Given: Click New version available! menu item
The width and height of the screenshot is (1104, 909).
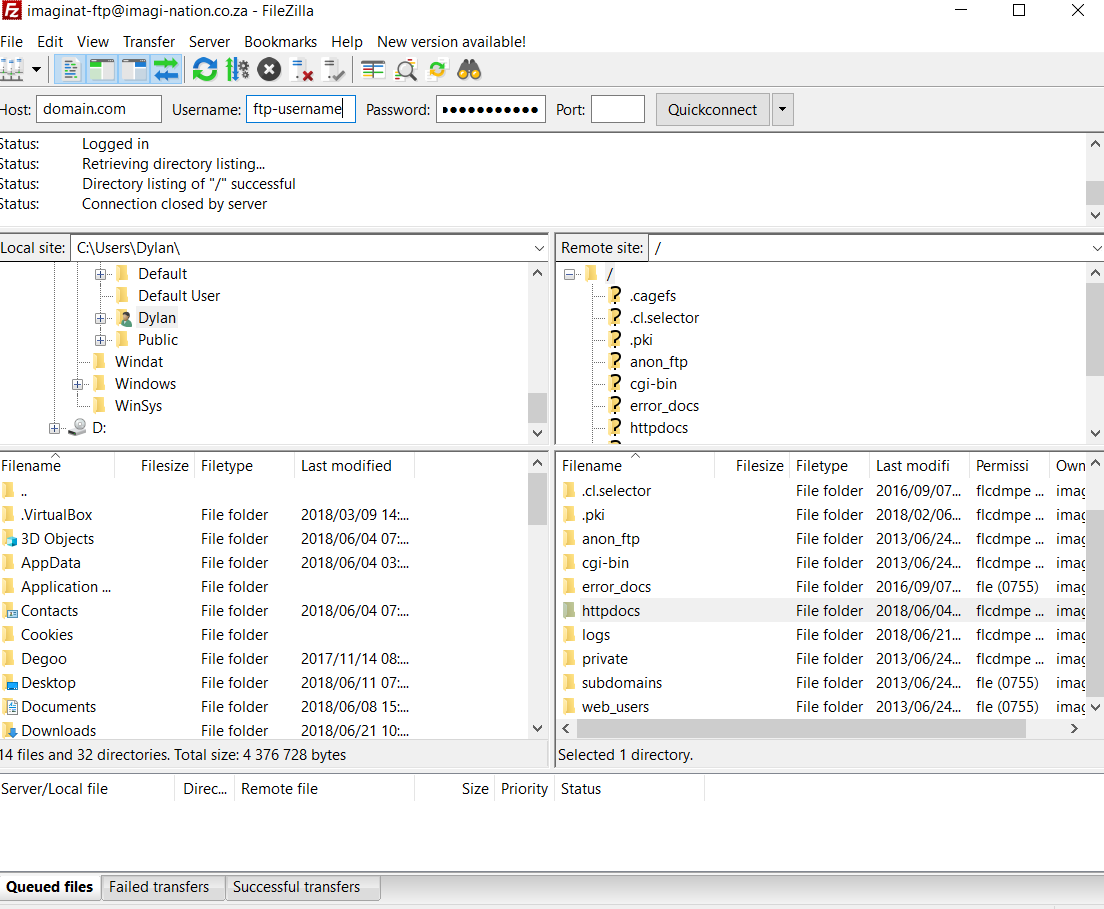Looking at the screenshot, I should pos(451,42).
